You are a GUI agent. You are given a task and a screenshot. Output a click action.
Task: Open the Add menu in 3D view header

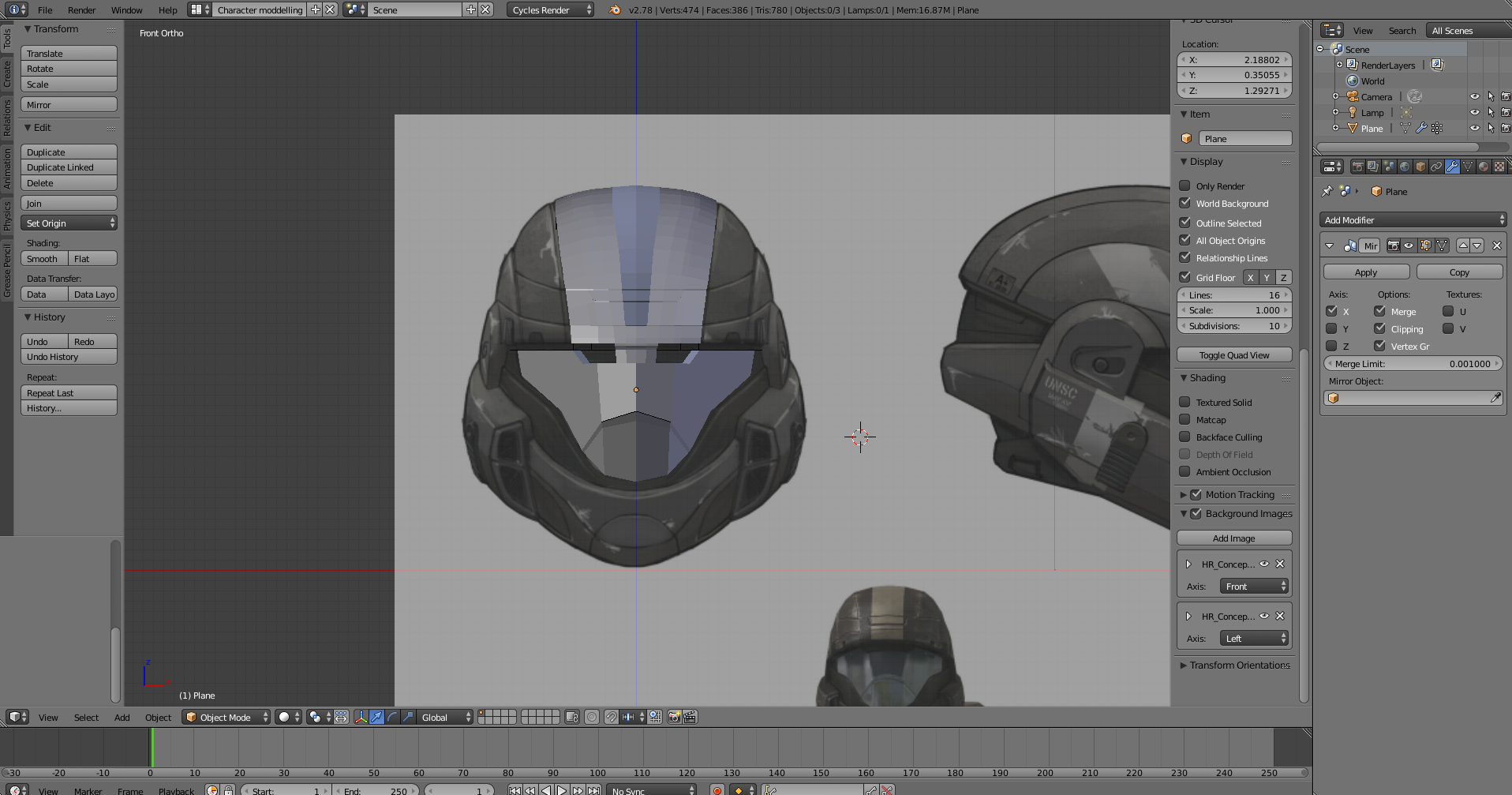pyautogui.click(x=122, y=717)
